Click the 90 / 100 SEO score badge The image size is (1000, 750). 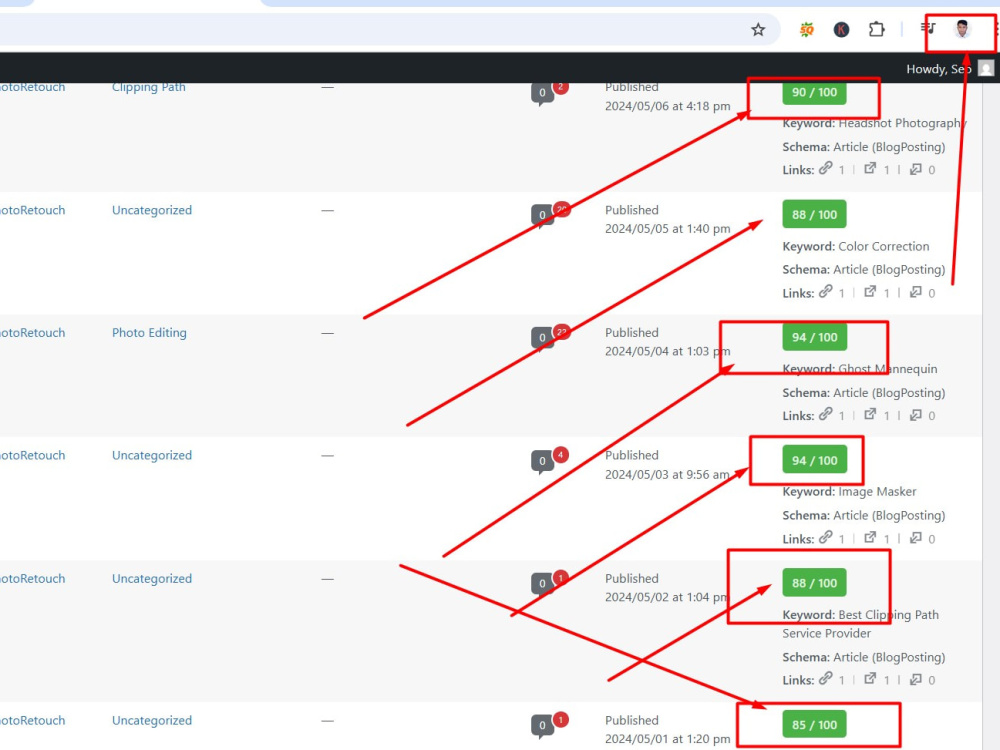pos(814,92)
